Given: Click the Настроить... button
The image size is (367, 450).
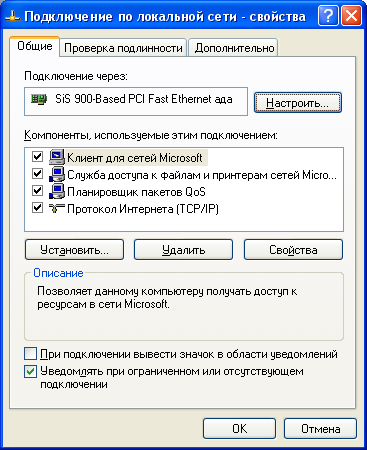Looking at the screenshot, I should (298, 103).
